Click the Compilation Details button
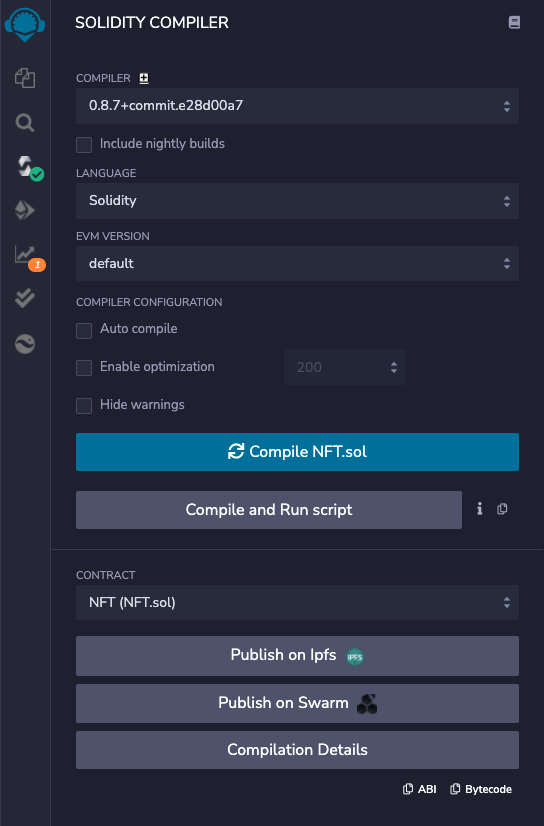Viewport: 544px width, 826px height. point(297,750)
